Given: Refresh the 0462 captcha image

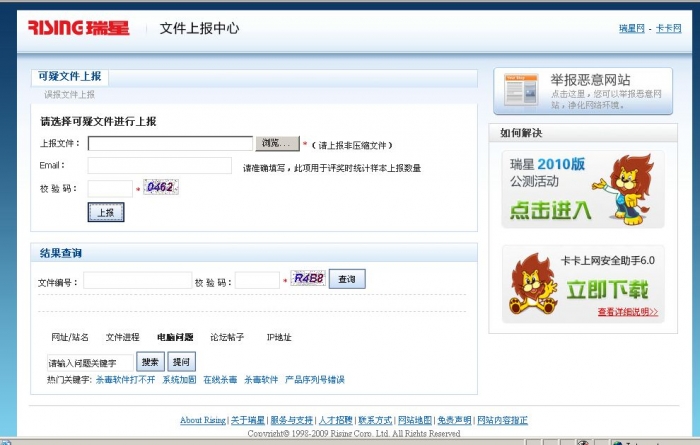Looking at the screenshot, I should click(161, 187).
